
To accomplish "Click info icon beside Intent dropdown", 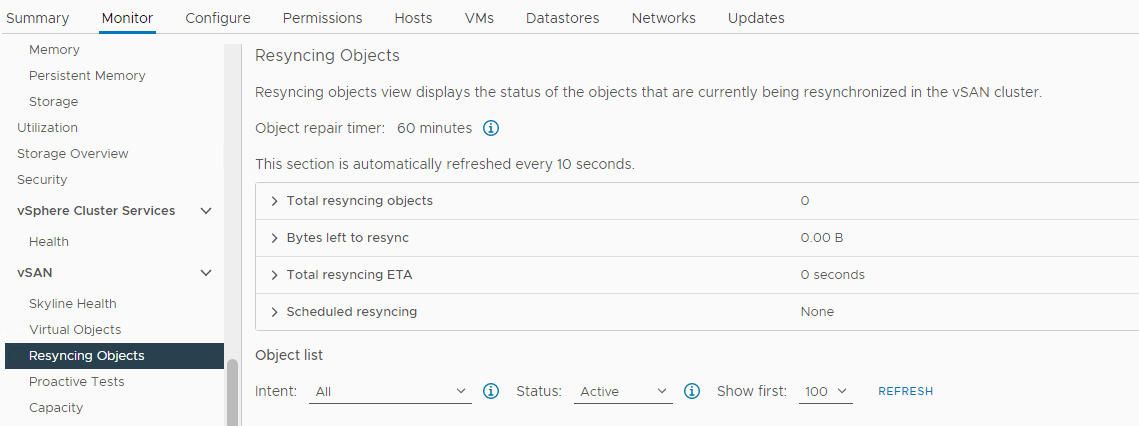I will tap(491, 391).
